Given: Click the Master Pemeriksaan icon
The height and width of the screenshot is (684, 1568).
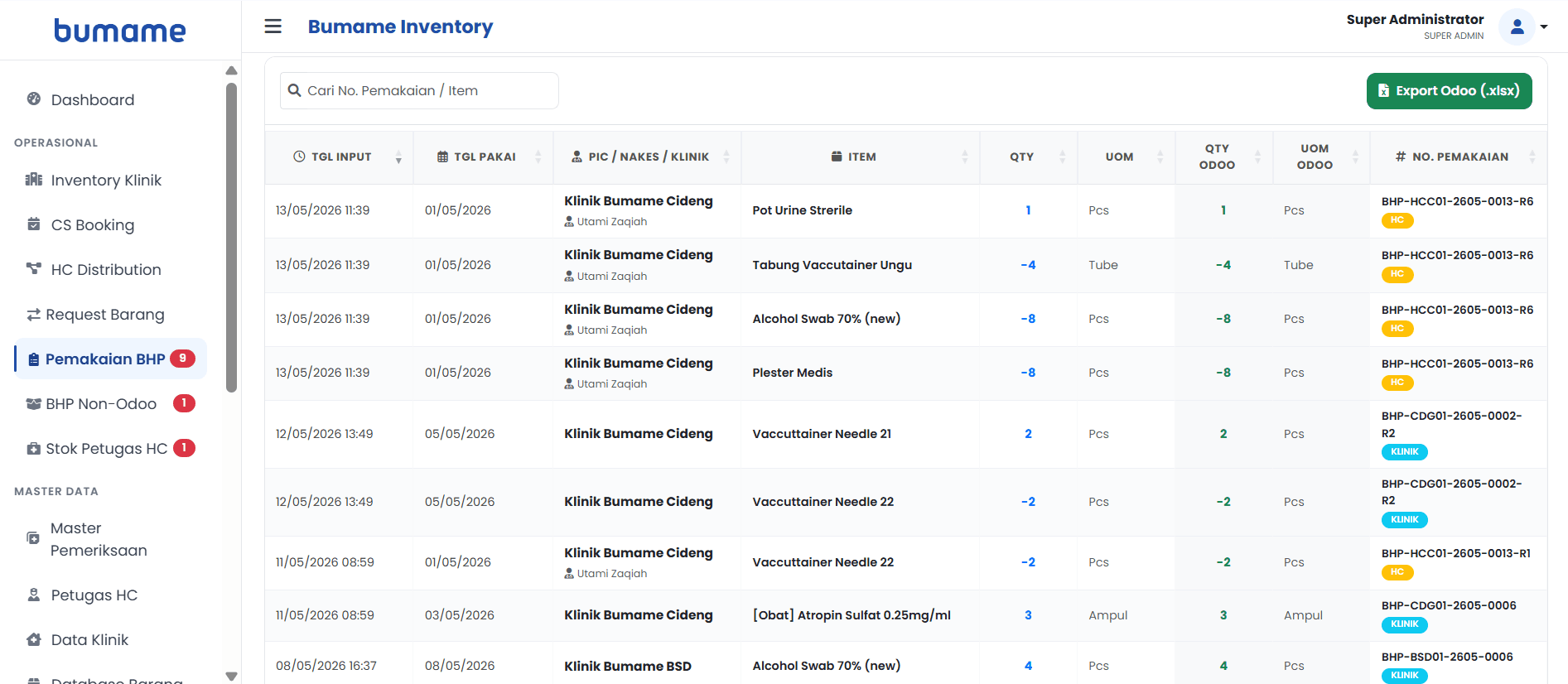Looking at the screenshot, I should click(33, 538).
